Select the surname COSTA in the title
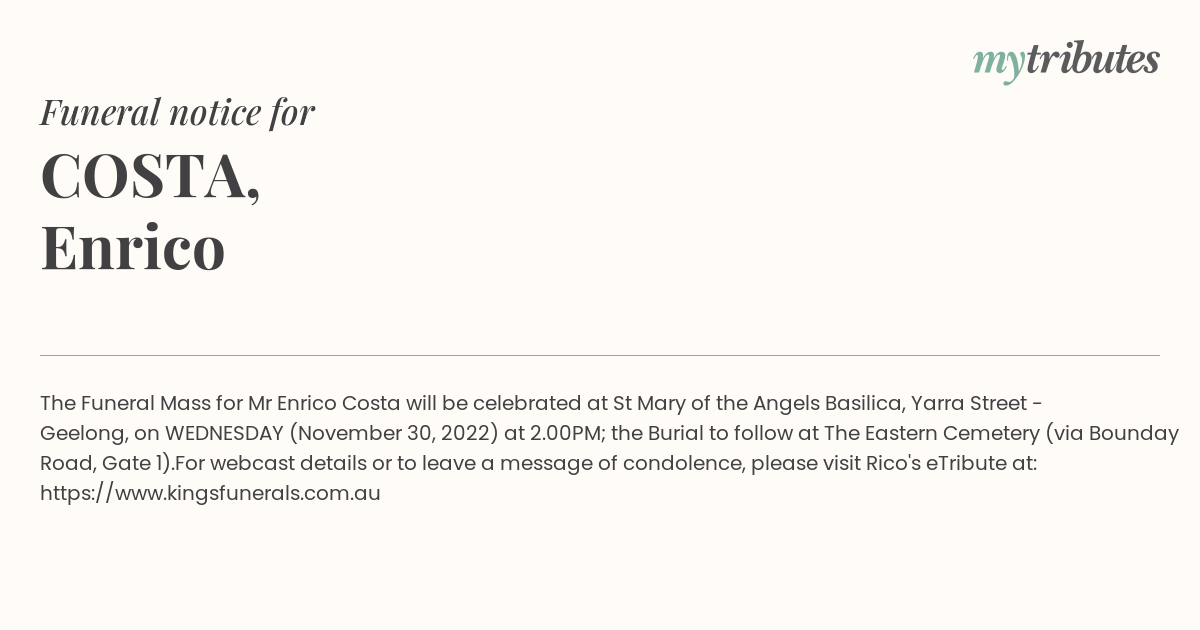The height and width of the screenshot is (630, 1200). click(x=150, y=176)
